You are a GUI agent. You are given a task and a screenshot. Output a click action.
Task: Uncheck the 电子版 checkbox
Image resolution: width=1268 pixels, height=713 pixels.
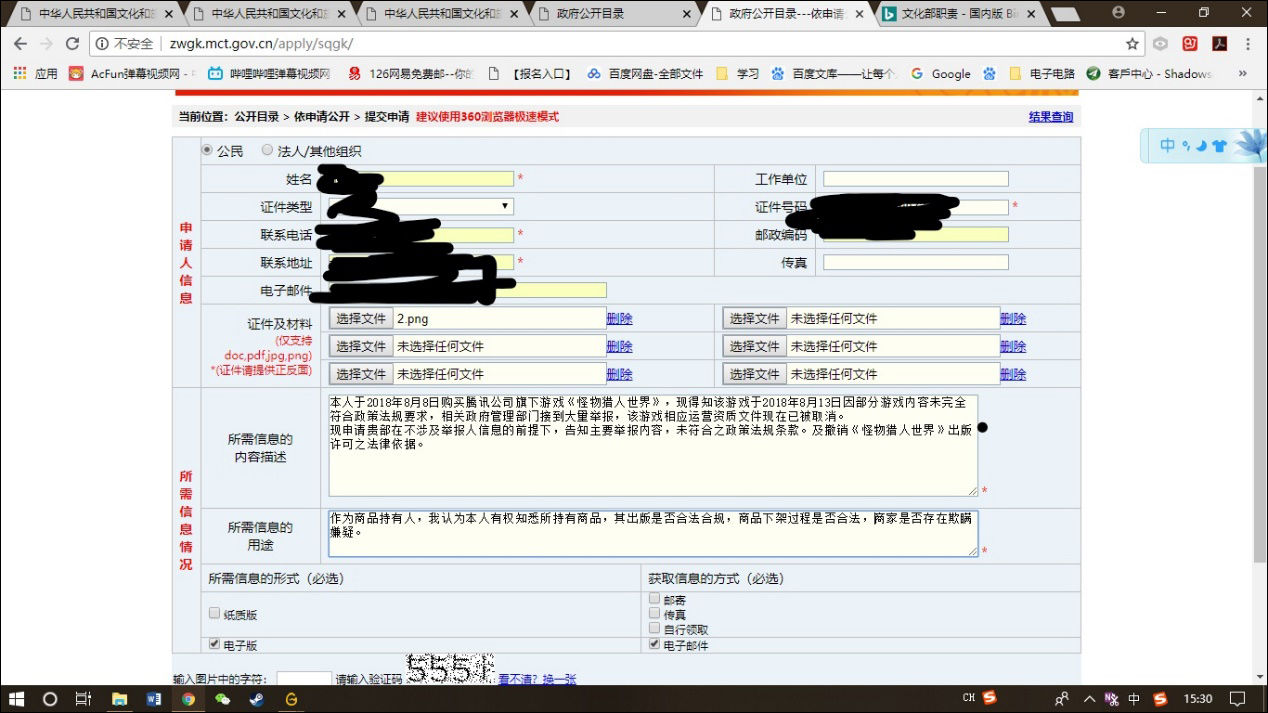click(x=214, y=644)
